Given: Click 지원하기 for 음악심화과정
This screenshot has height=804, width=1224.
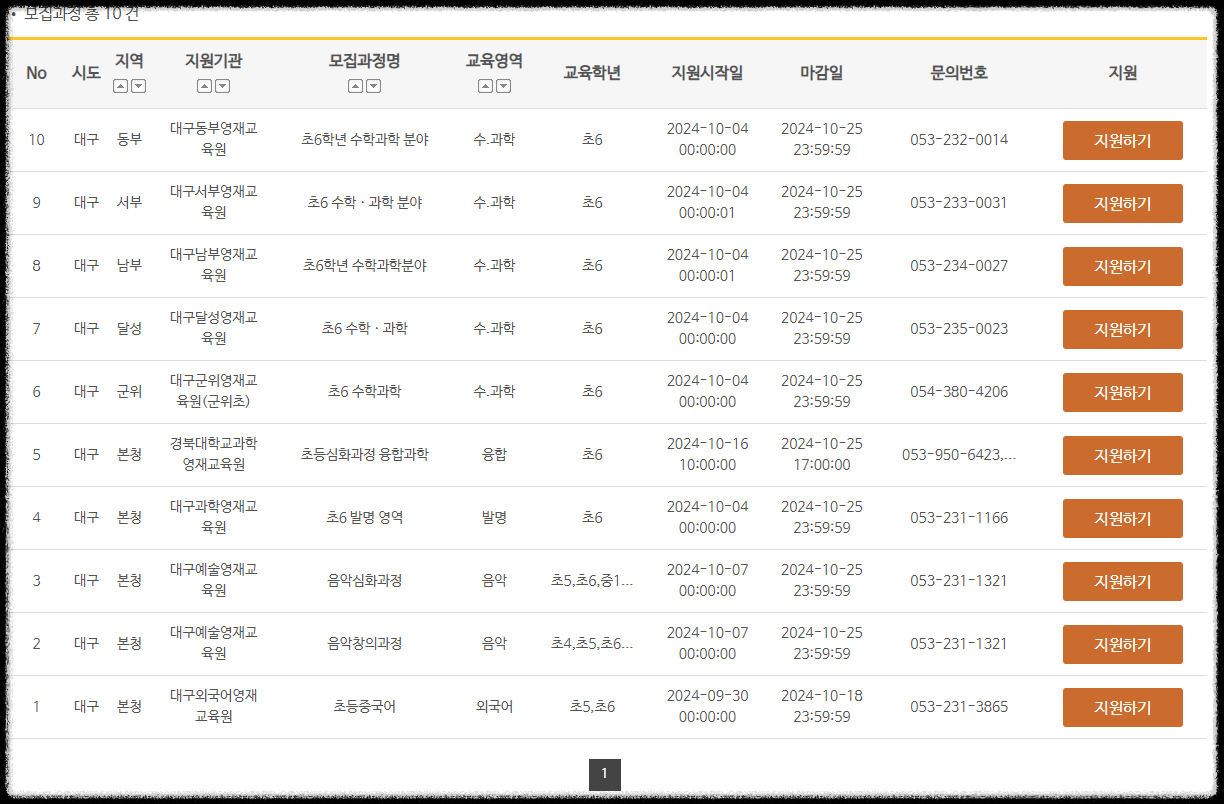Looking at the screenshot, I should pos(1122,581).
